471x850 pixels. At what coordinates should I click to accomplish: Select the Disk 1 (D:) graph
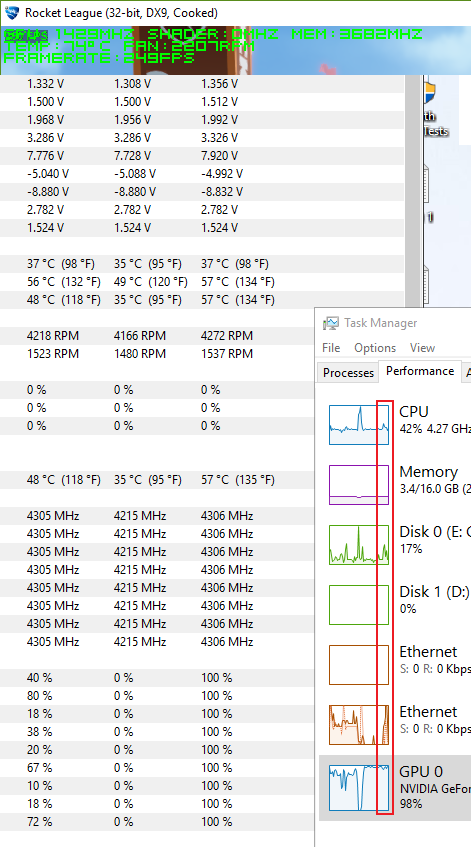pos(359,605)
